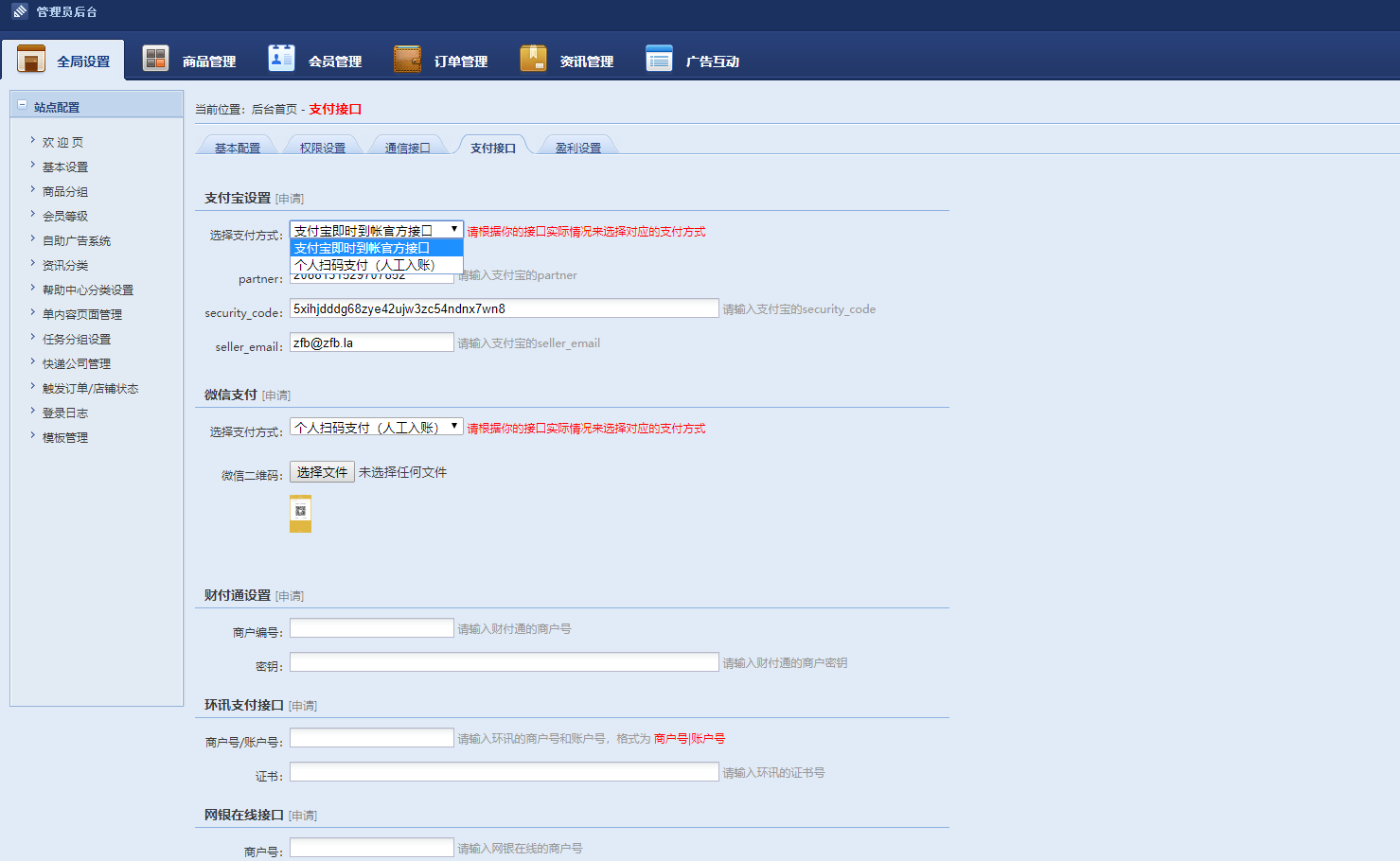The width and height of the screenshot is (1400, 861).
Task: Choose 支付宝即时到帐官方接口 option
Action: pyautogui.click(x=377, y=248)
